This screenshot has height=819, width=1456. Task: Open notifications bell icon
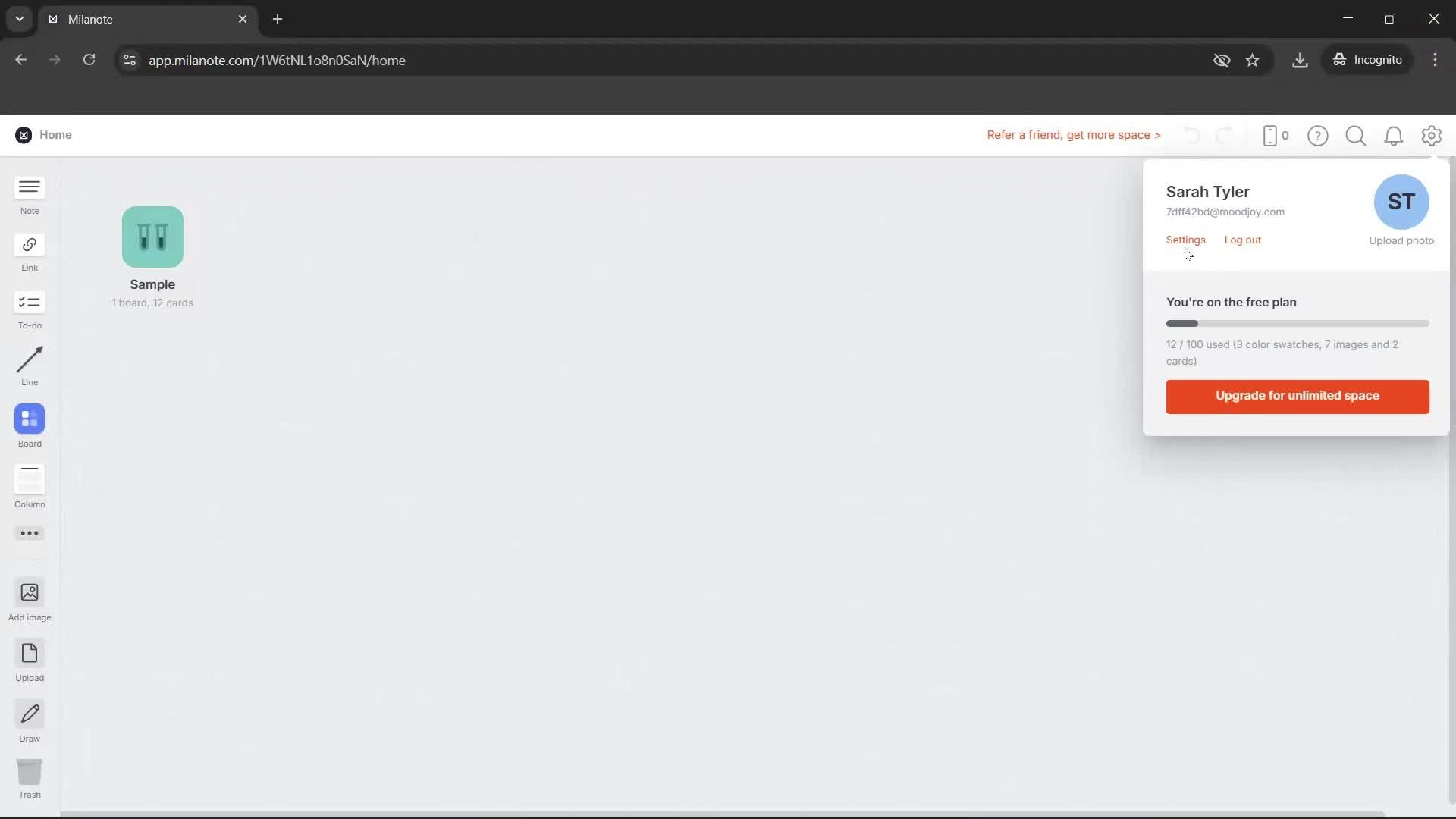coord(1393,136)
